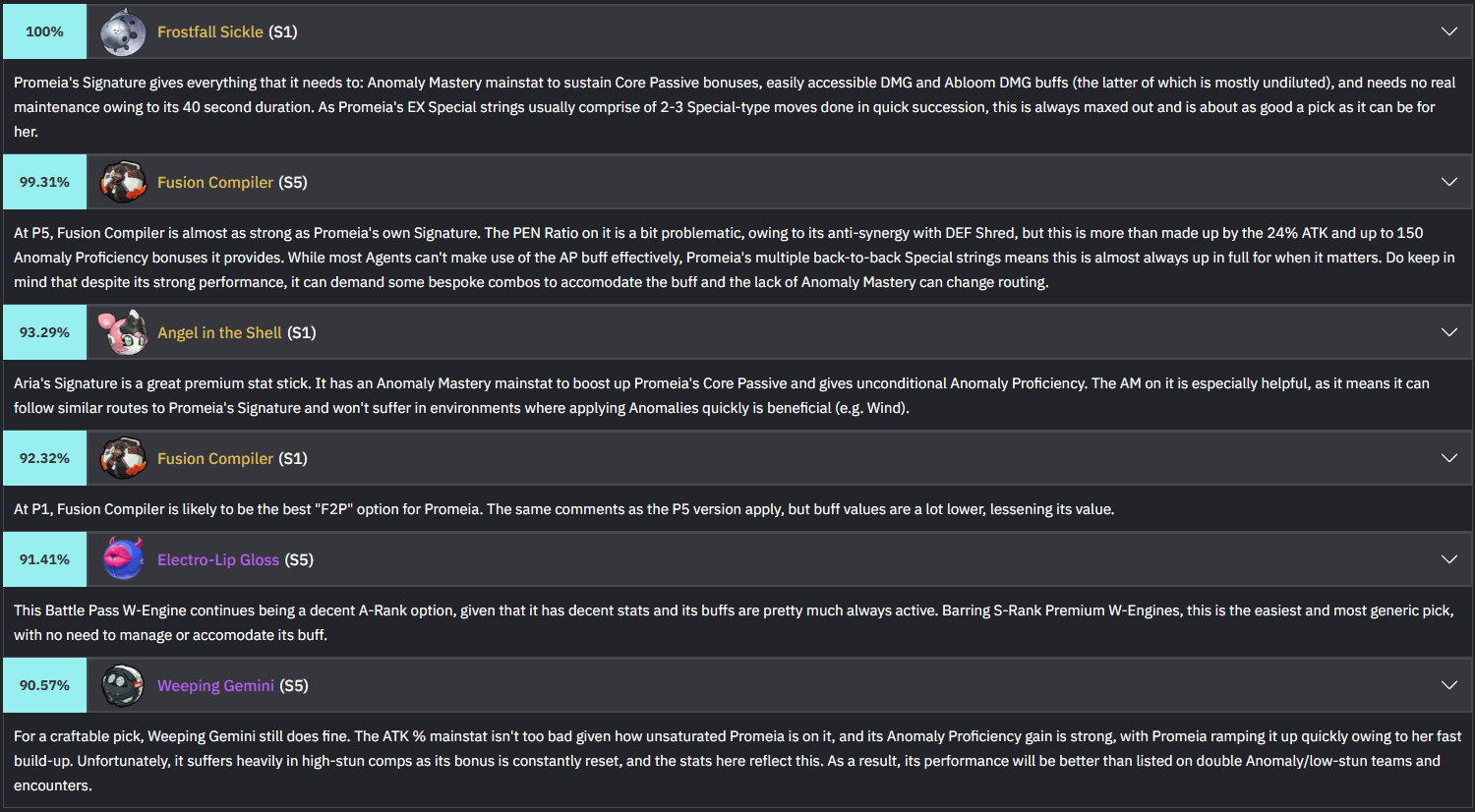Click the Electro-Lip Gloss icon
The height and width of the screenshot is (812, 1475).
coord(124,559)
